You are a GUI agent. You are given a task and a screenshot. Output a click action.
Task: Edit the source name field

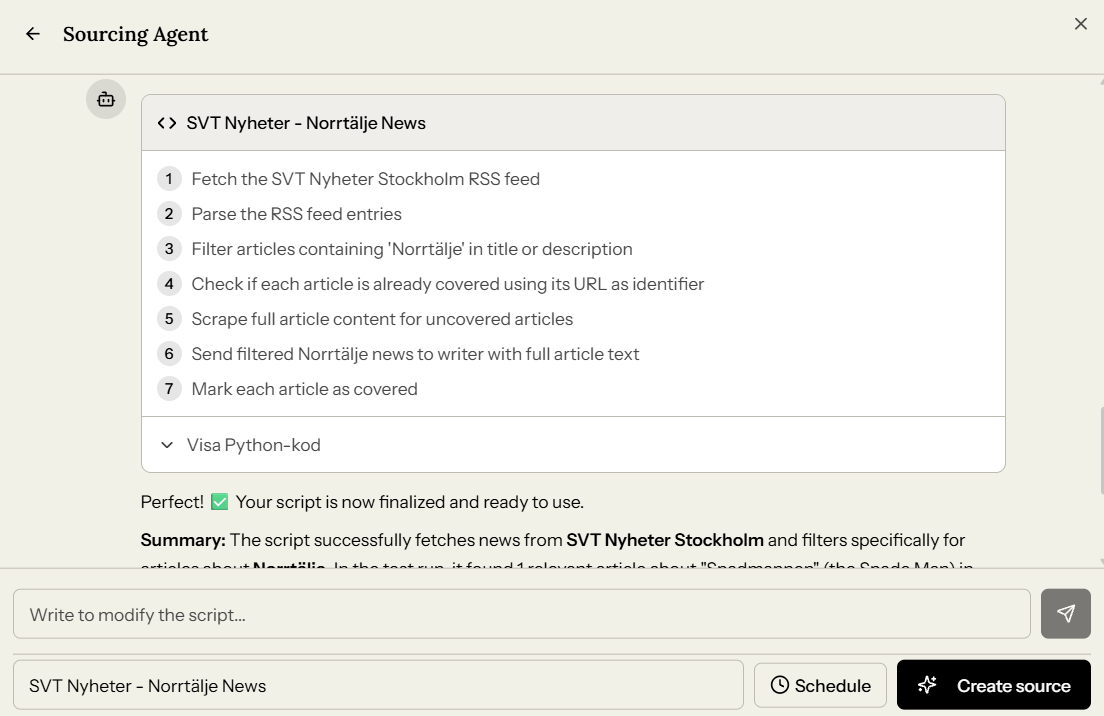(378, 685)
